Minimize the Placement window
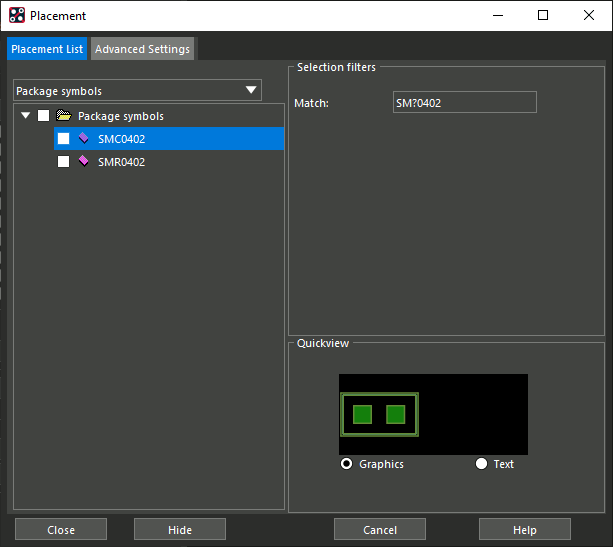613x547 pixels. click(x=498, y=16)
